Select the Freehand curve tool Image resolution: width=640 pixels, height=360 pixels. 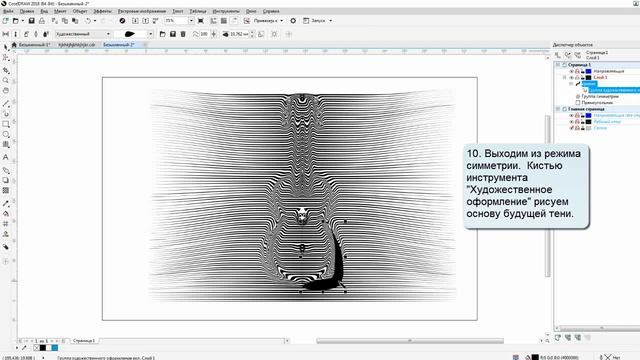point(6,104)
